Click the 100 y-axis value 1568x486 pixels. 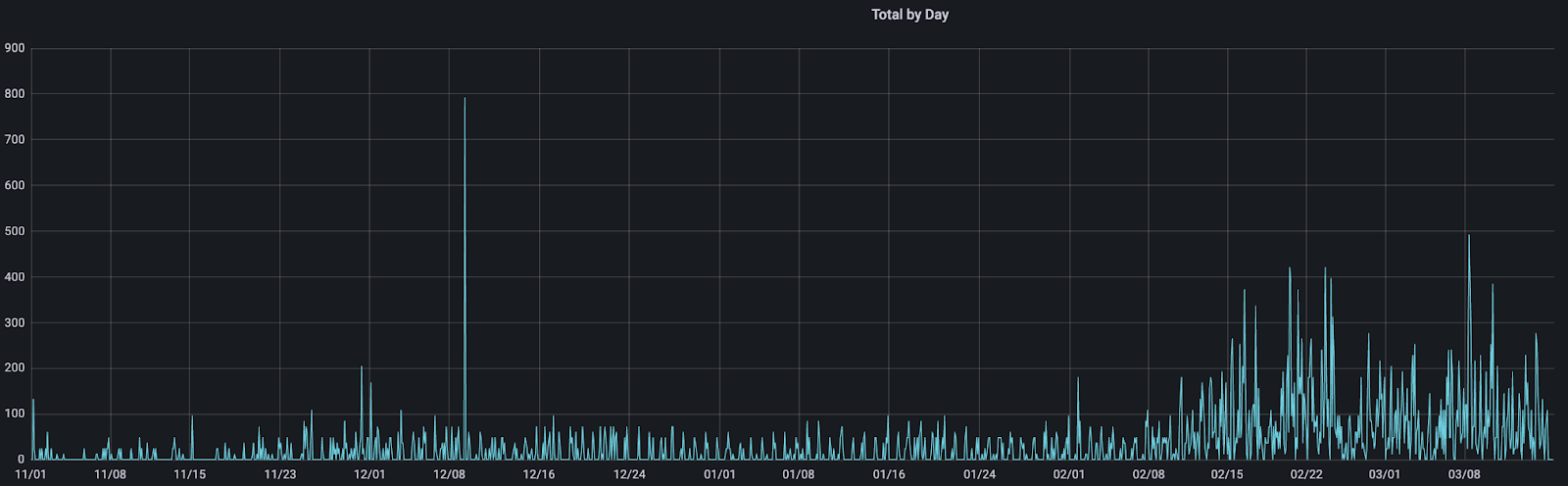coord(15,413)
